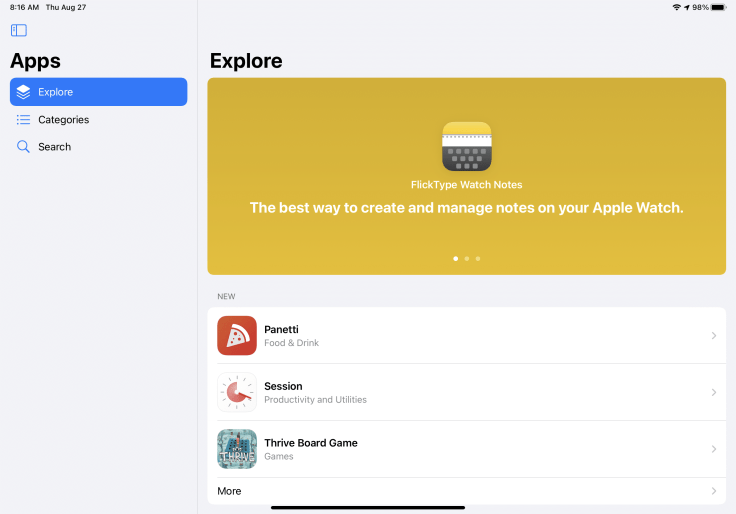The height and width of the screenshot is (514, 736).
Task: Select the first banner page dot
Action: [x=455, y=259]
